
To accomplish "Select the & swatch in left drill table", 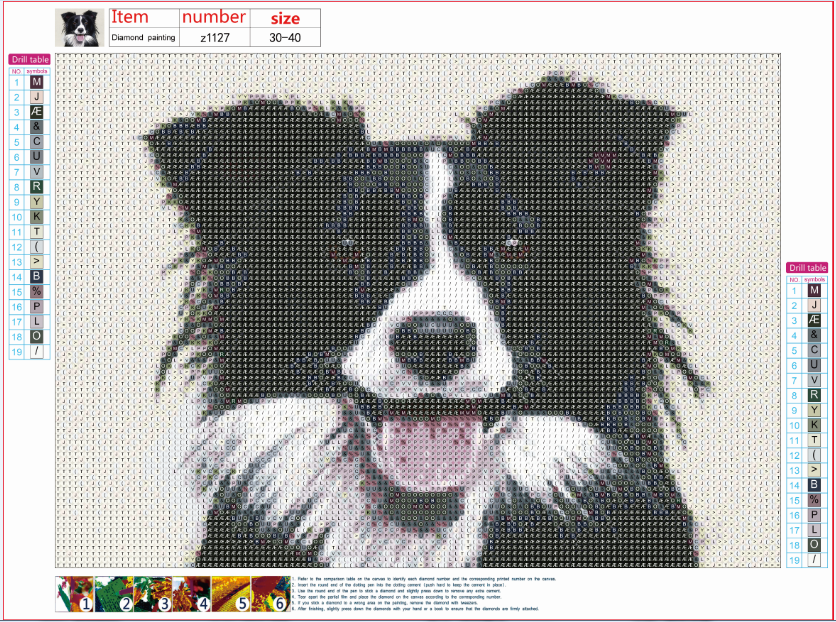I will pyautogui.click(x=36, y=127).
